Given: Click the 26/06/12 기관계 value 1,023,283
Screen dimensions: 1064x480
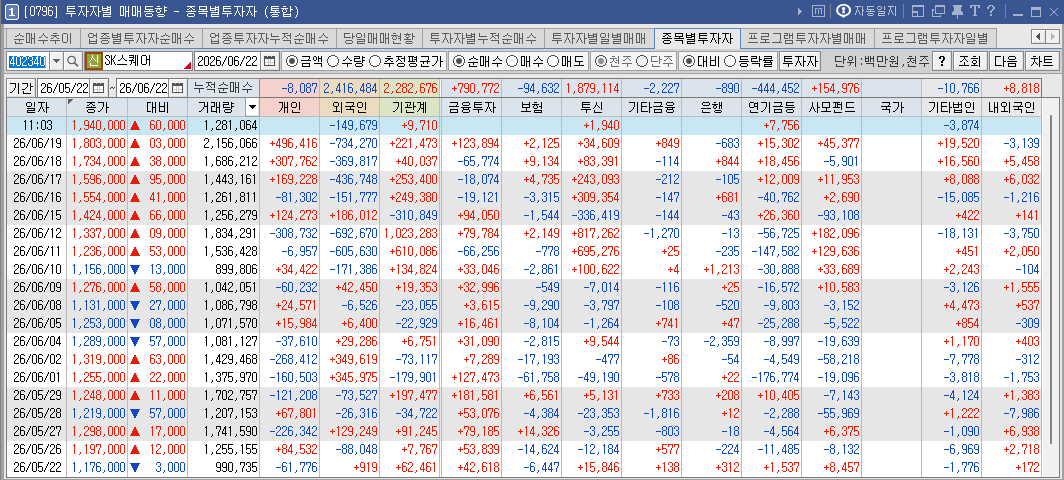Looking at the screenshot, I should (x=411, y=234).
